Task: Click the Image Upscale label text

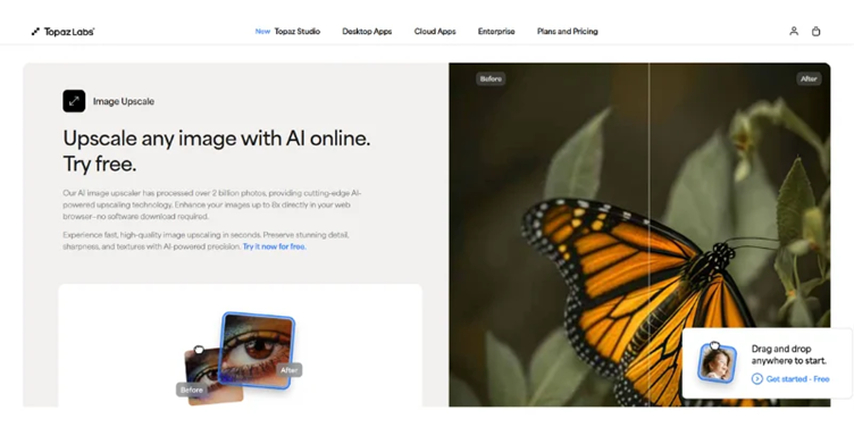Action: [x=124, y=101]
